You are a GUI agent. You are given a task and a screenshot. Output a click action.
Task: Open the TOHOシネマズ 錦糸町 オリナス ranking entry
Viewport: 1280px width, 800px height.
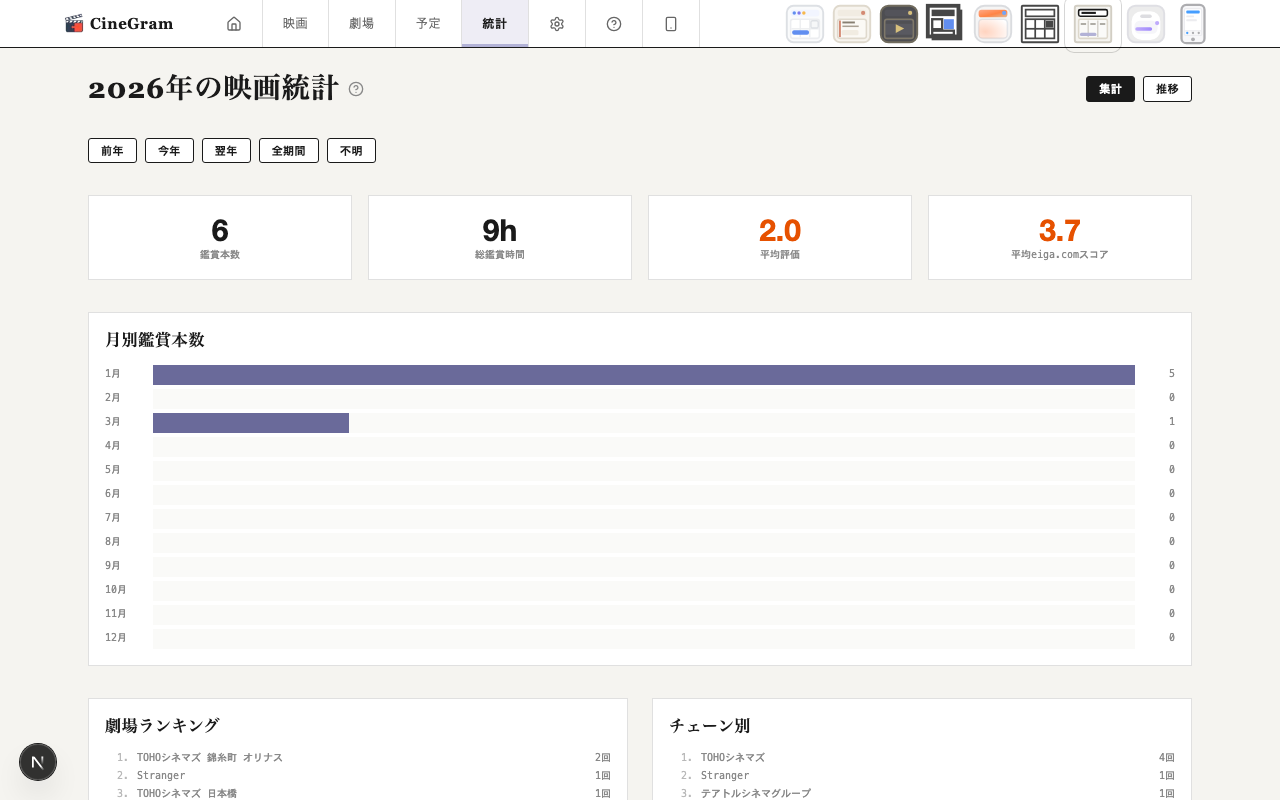click(x=210, y=757)
